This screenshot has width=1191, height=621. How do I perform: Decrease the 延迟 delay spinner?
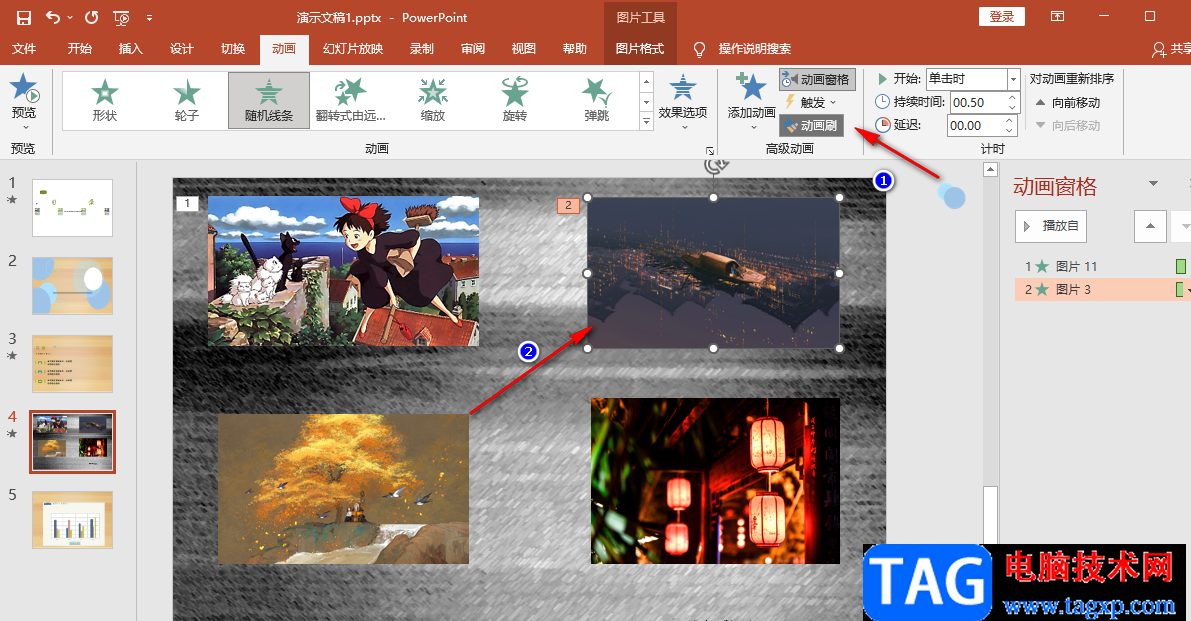tap(1010, 131)
